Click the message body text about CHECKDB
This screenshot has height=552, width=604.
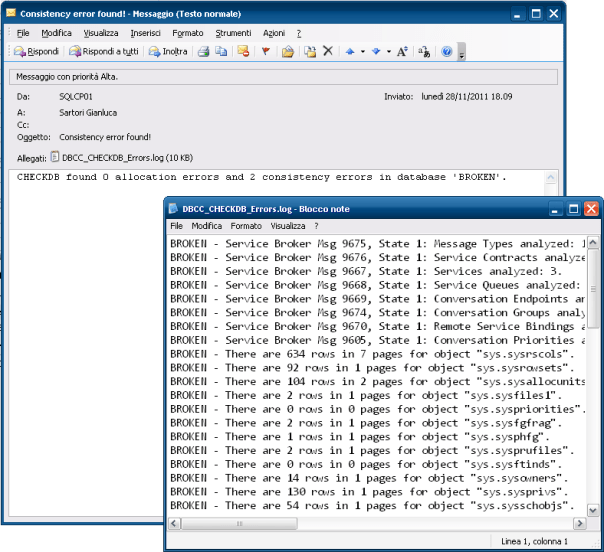261,177
